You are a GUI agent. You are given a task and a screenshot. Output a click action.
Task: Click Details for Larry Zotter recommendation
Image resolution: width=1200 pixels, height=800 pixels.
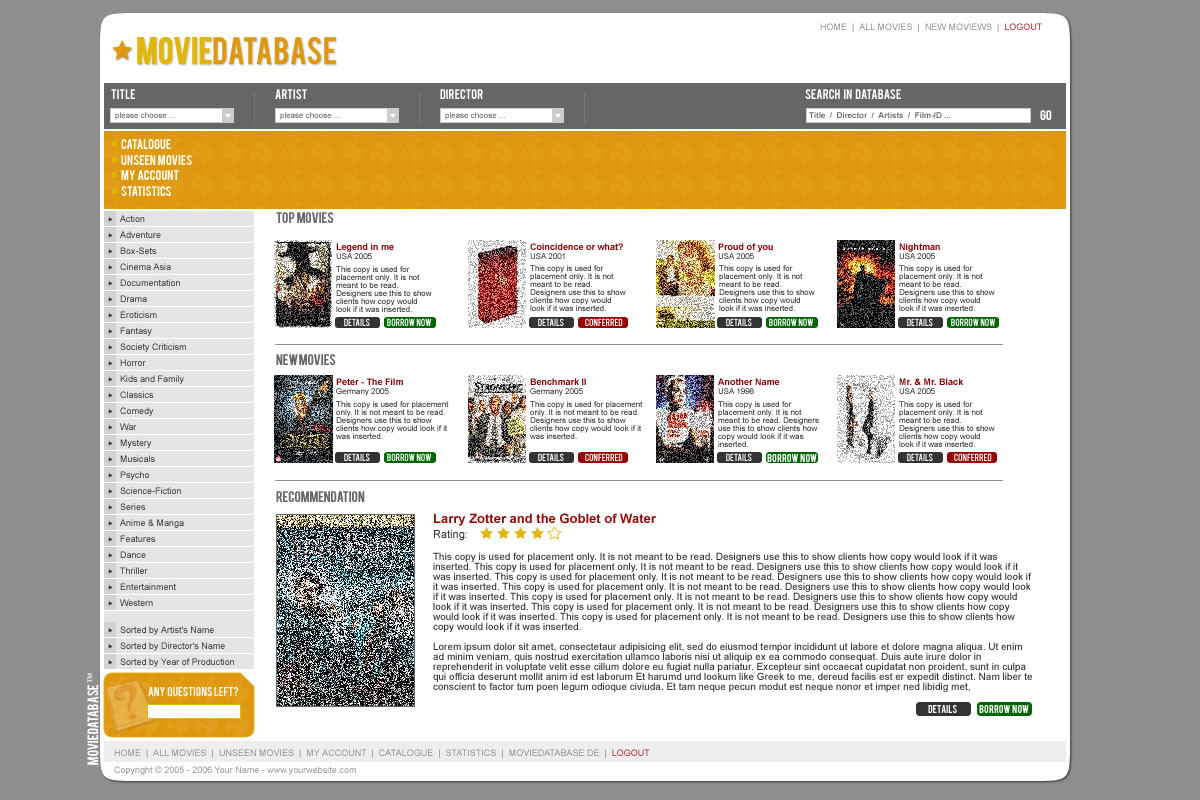click(943, 709)
